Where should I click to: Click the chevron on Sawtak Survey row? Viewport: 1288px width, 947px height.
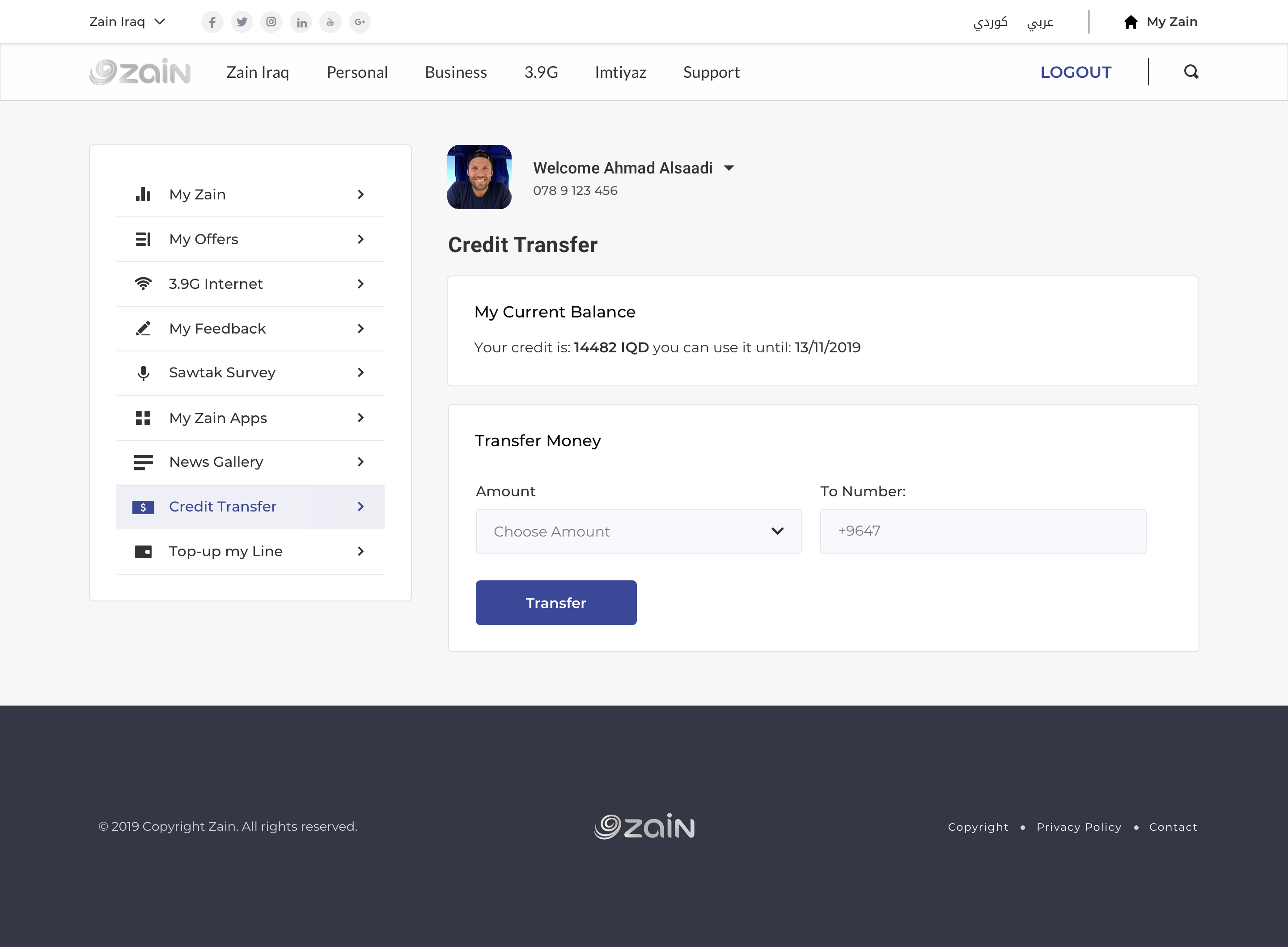tap(360, 372)
